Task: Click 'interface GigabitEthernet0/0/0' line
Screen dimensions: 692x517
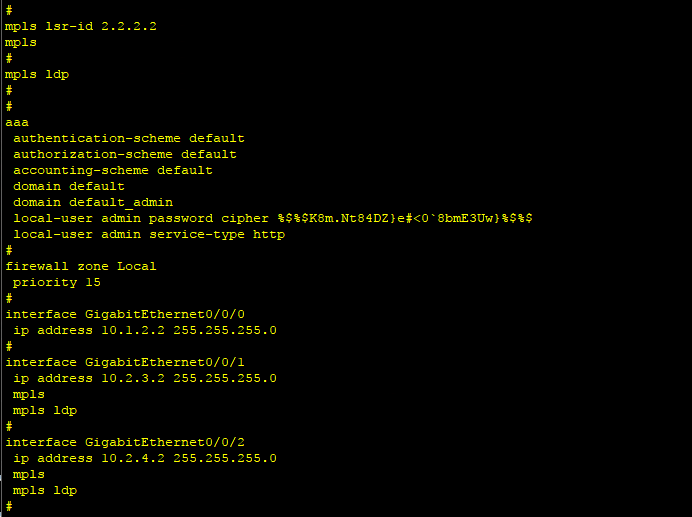Action: click(x=125, y=314)
